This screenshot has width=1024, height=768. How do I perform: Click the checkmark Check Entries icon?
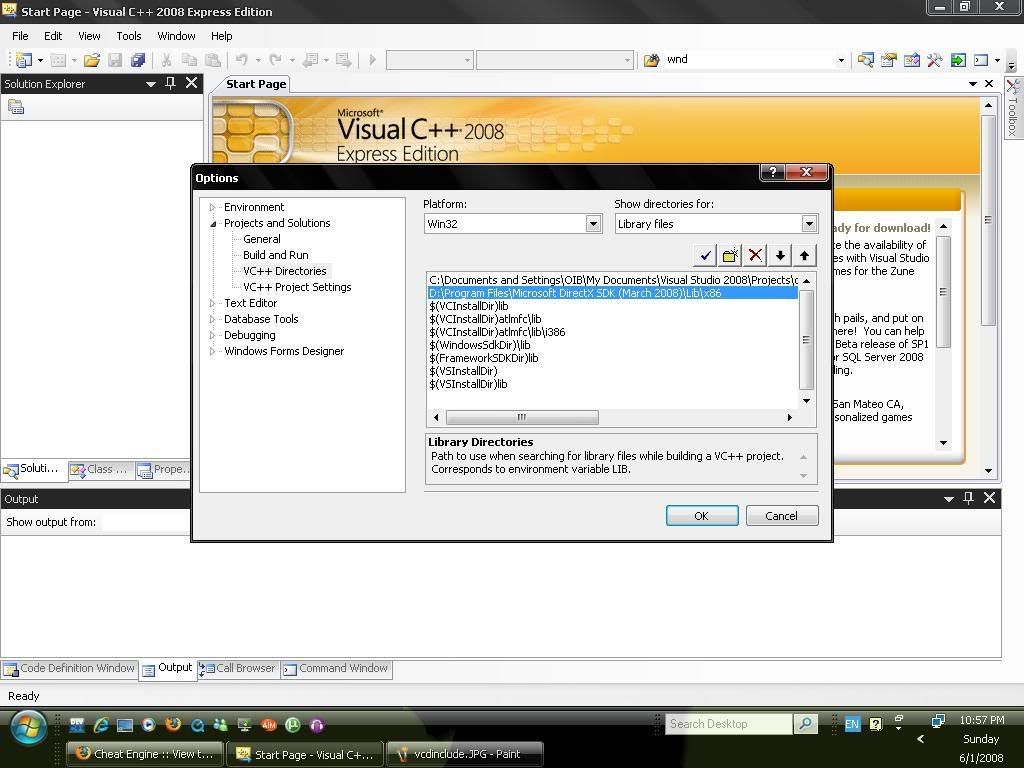[705, 255]
